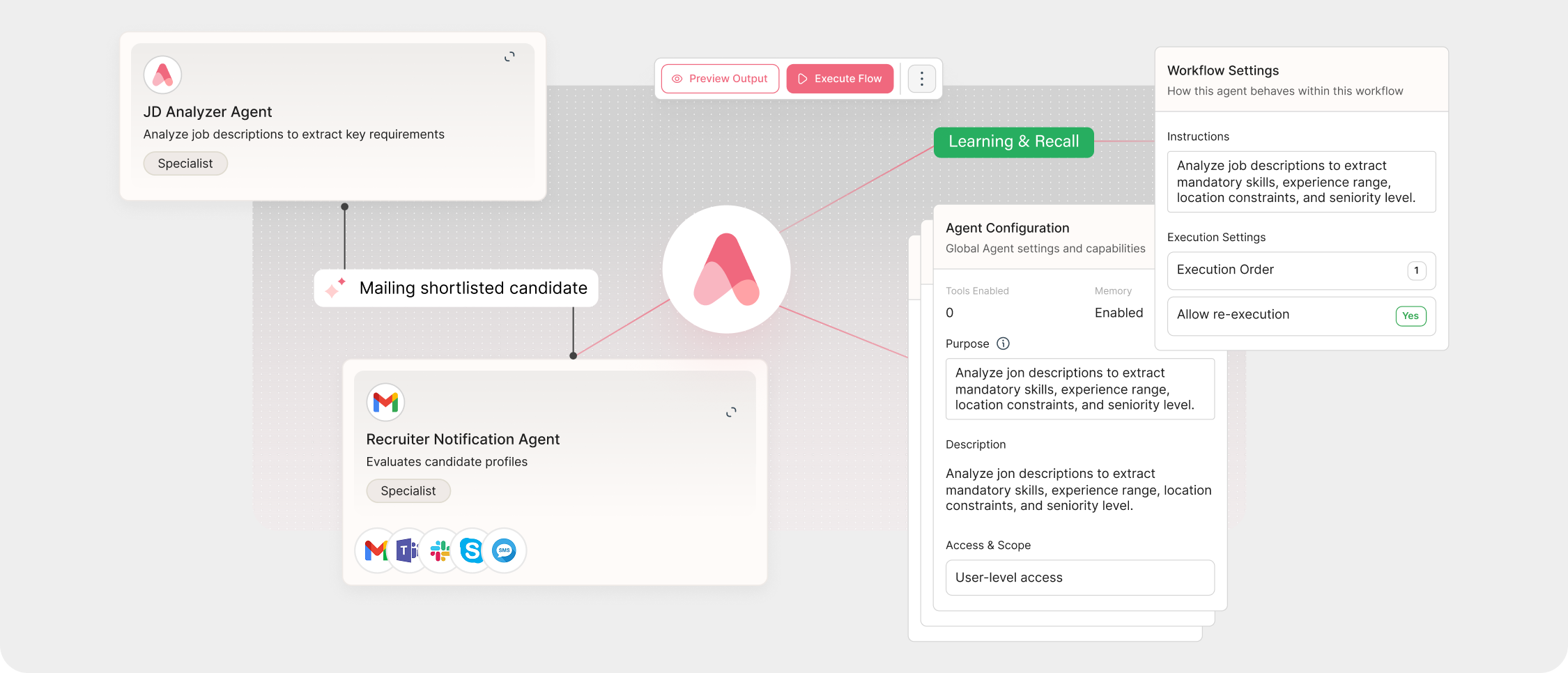Viewport: 1568px width, 673px height.
Task: Select the Skype integration icon
Action: point(472,550)
